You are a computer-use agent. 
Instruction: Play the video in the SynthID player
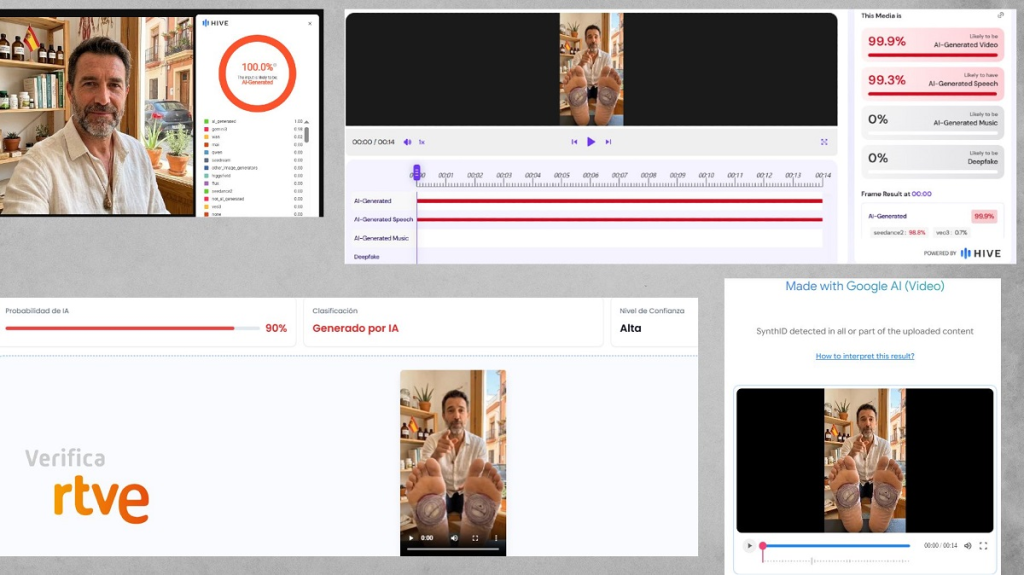pos(749,546)
